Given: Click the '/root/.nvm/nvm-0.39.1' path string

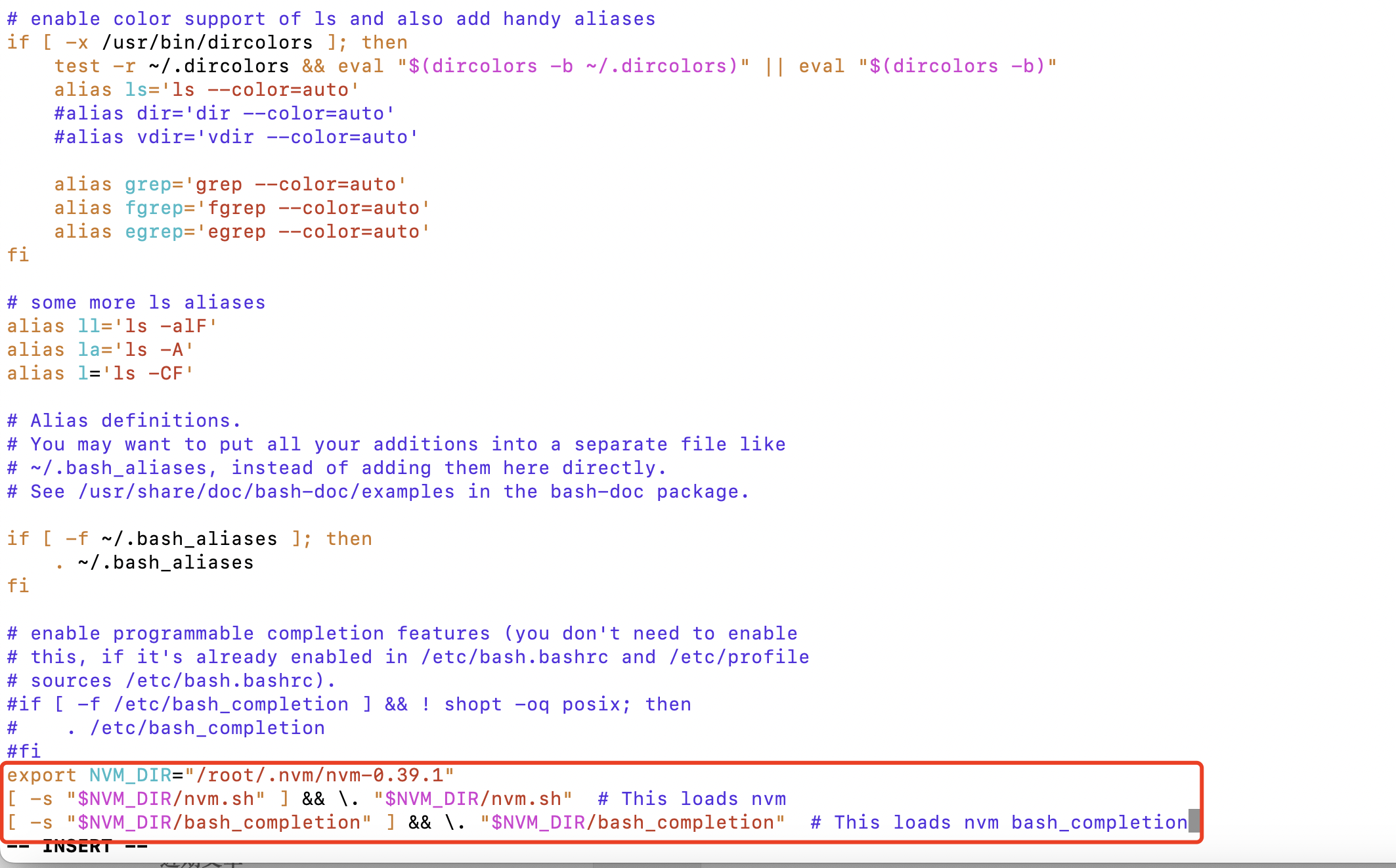Looking at the screenshot, I should click(319, 775).
